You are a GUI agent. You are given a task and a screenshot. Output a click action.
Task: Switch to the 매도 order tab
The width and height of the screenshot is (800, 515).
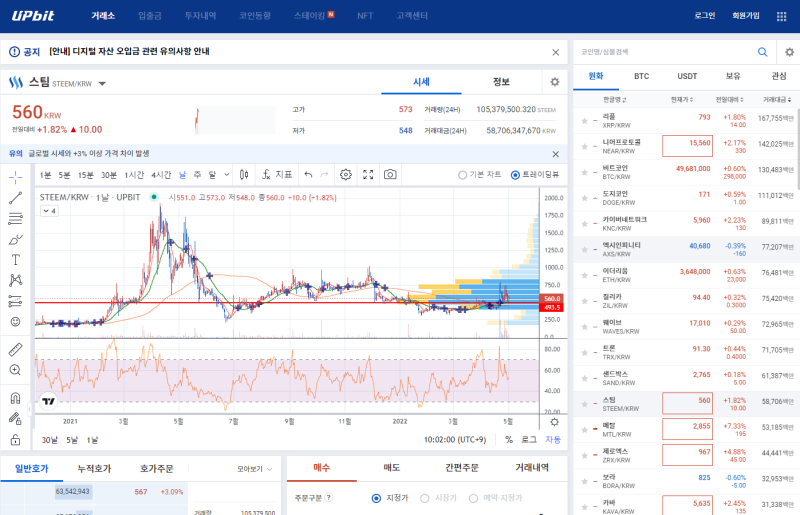pos(392,468)
